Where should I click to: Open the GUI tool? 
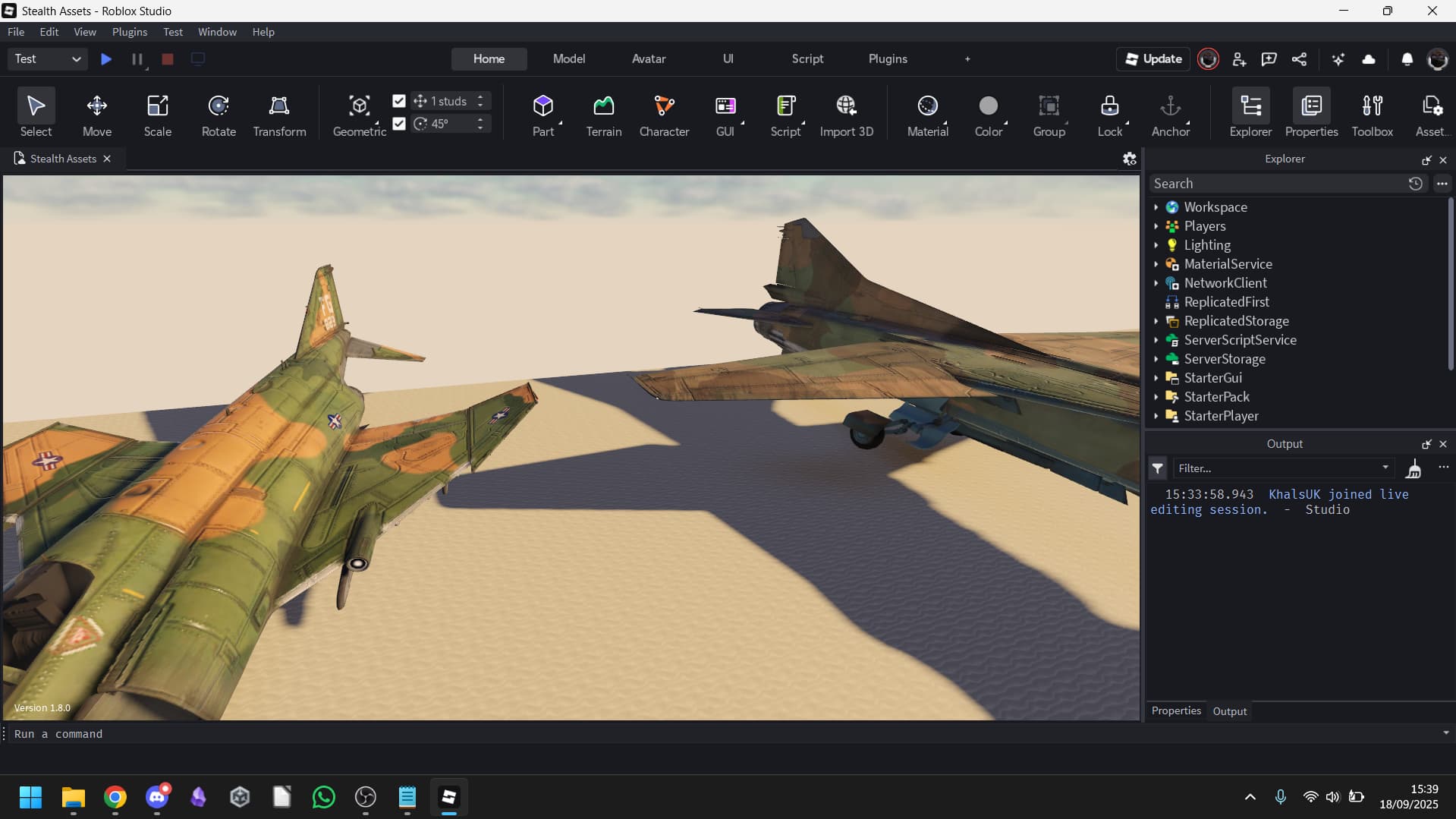point(725,114)
